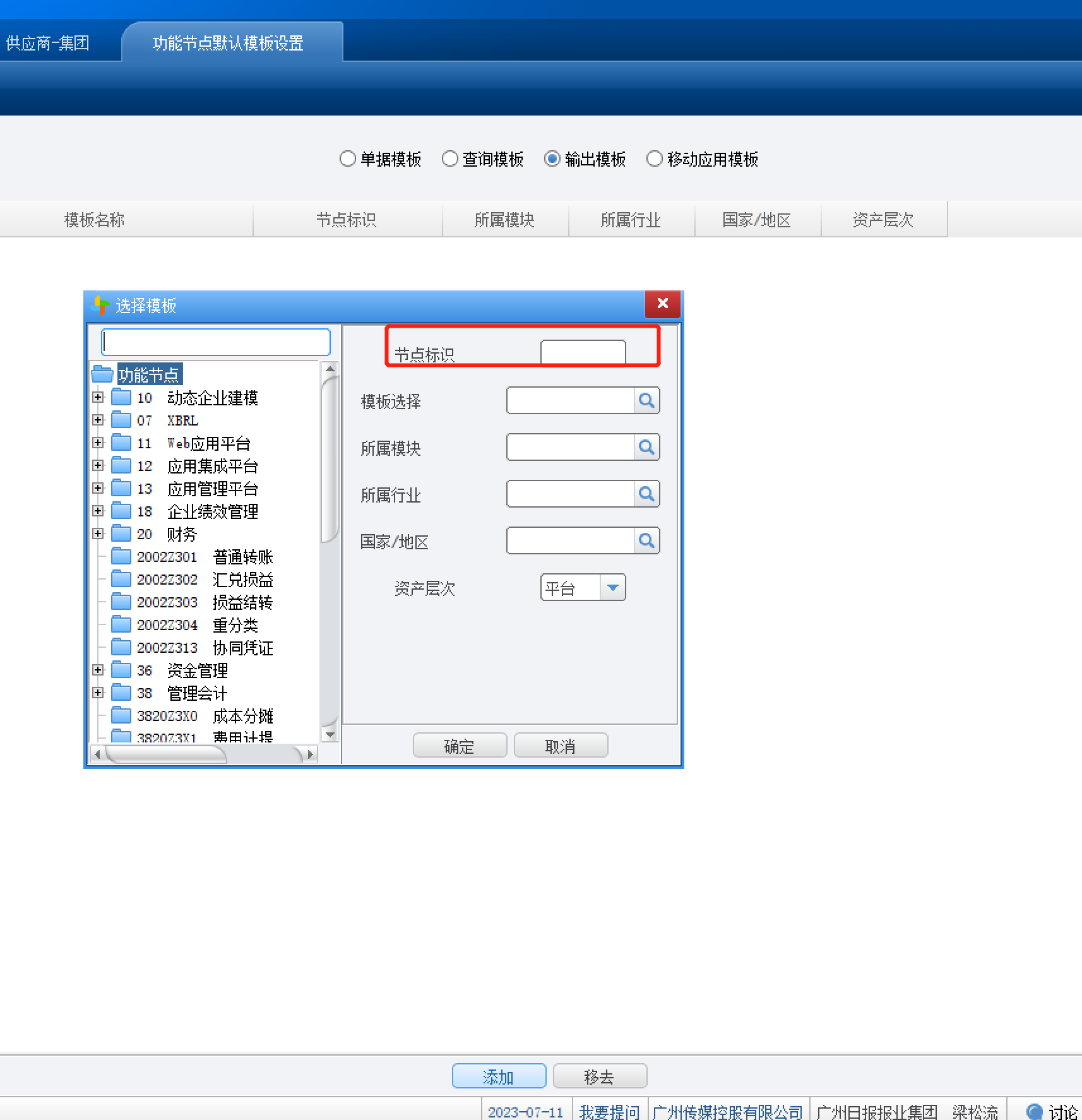This screenshot has width=1082, height=1120.
Task: Click the 所属行业 search magnifier icon
Action: [x=646, y=494]
